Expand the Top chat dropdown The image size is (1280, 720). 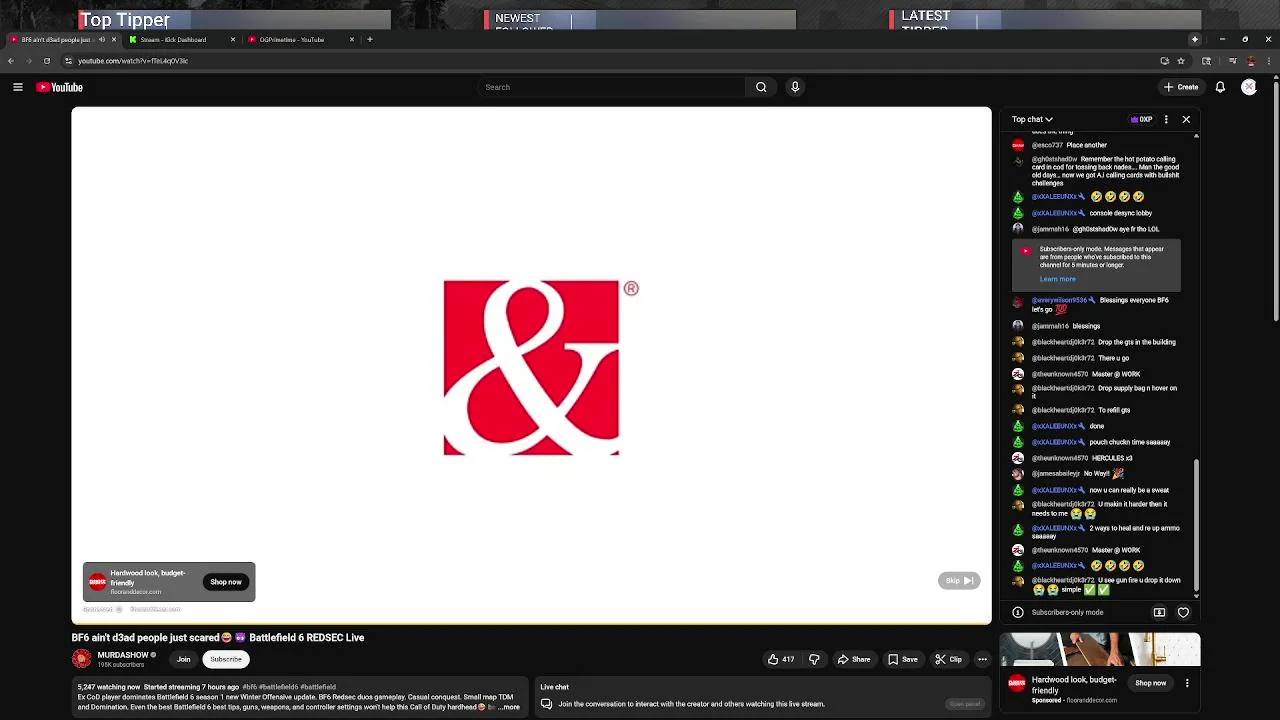pos(1032,119)
